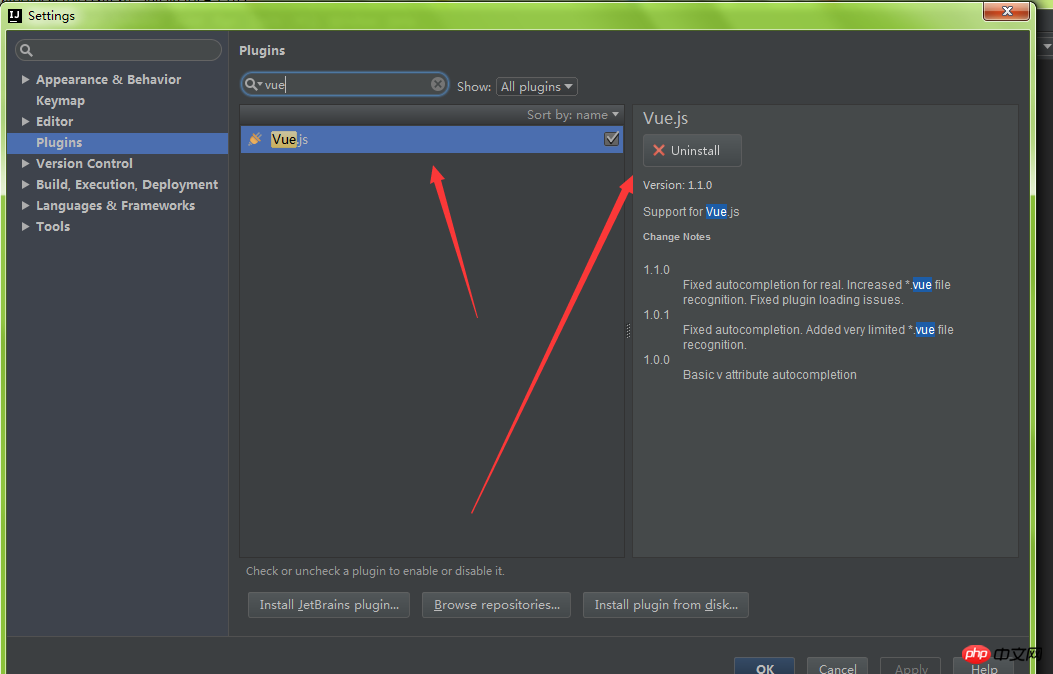
Task: Open the Sort by name dropdown
Action: (x=573, y=115)
